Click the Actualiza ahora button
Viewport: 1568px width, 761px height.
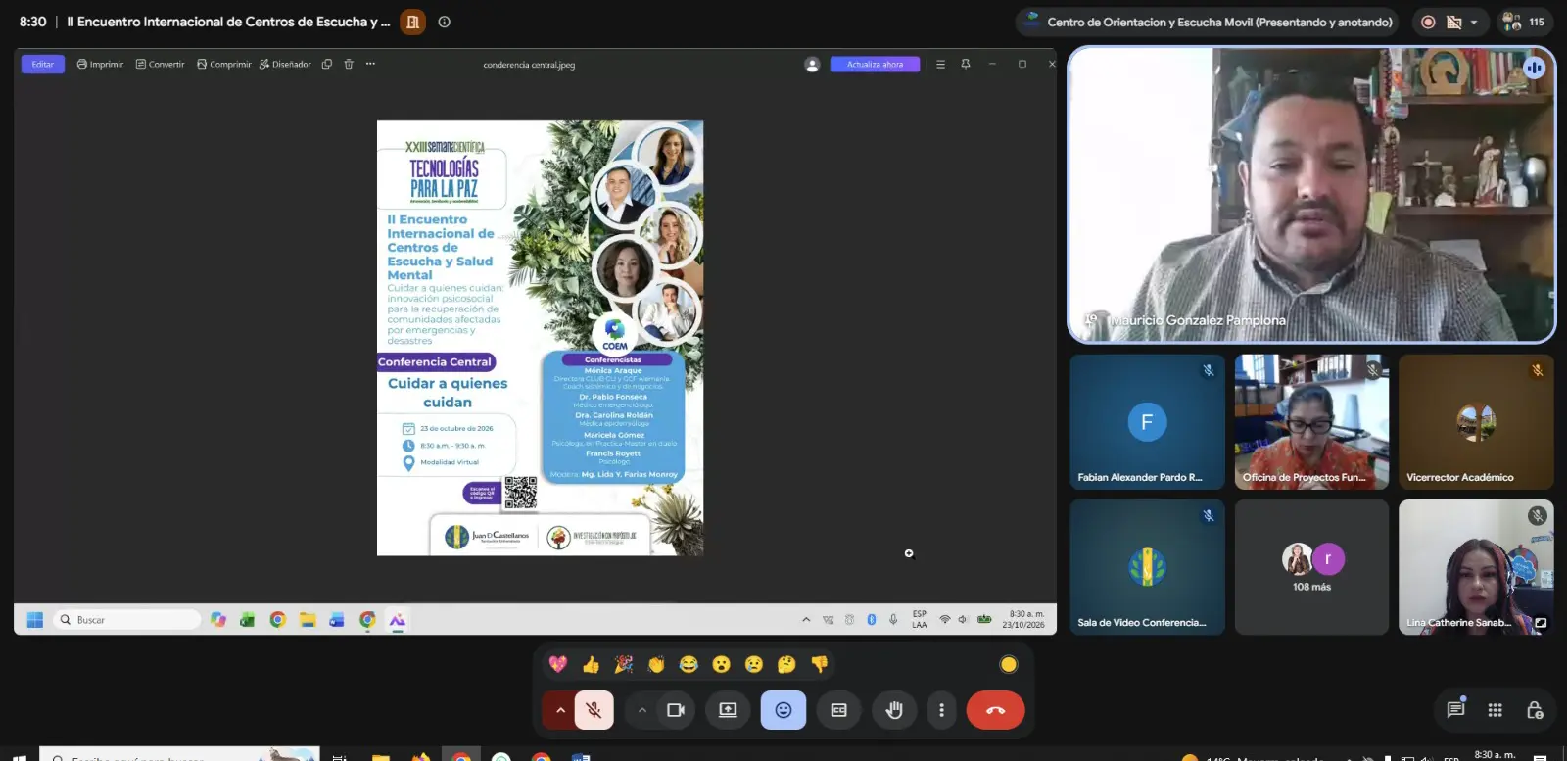(x=875, y=64)
